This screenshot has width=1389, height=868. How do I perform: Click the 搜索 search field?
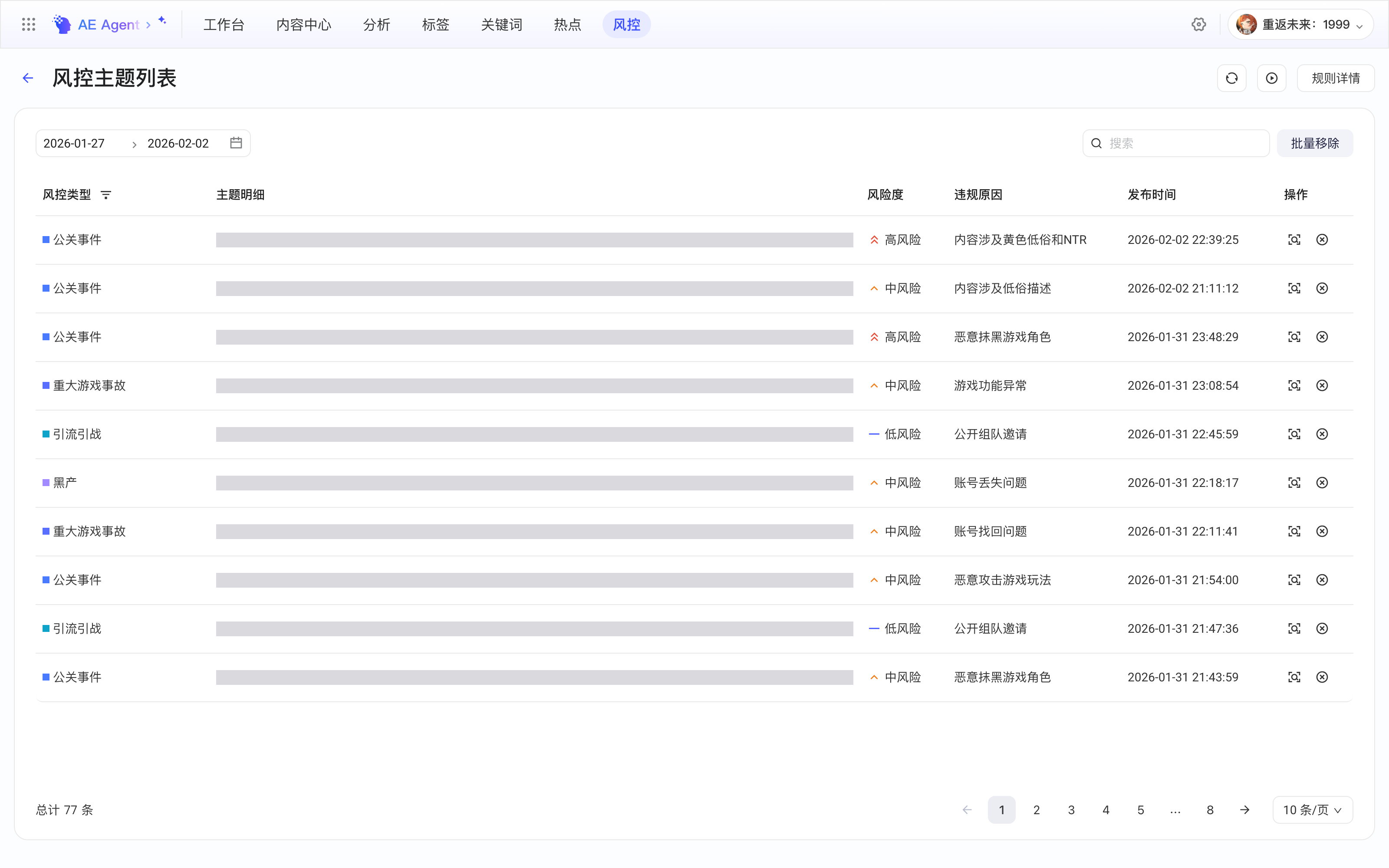(1175, 143)
